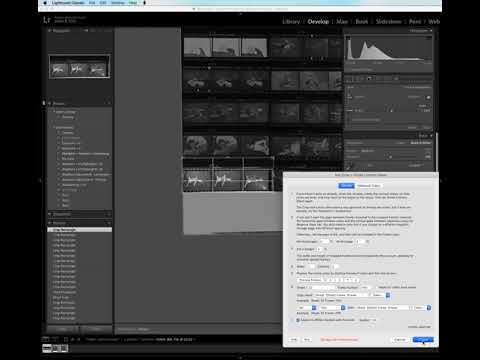Clear history using the X icon
The image size is (480, 360).
(109, 223)
